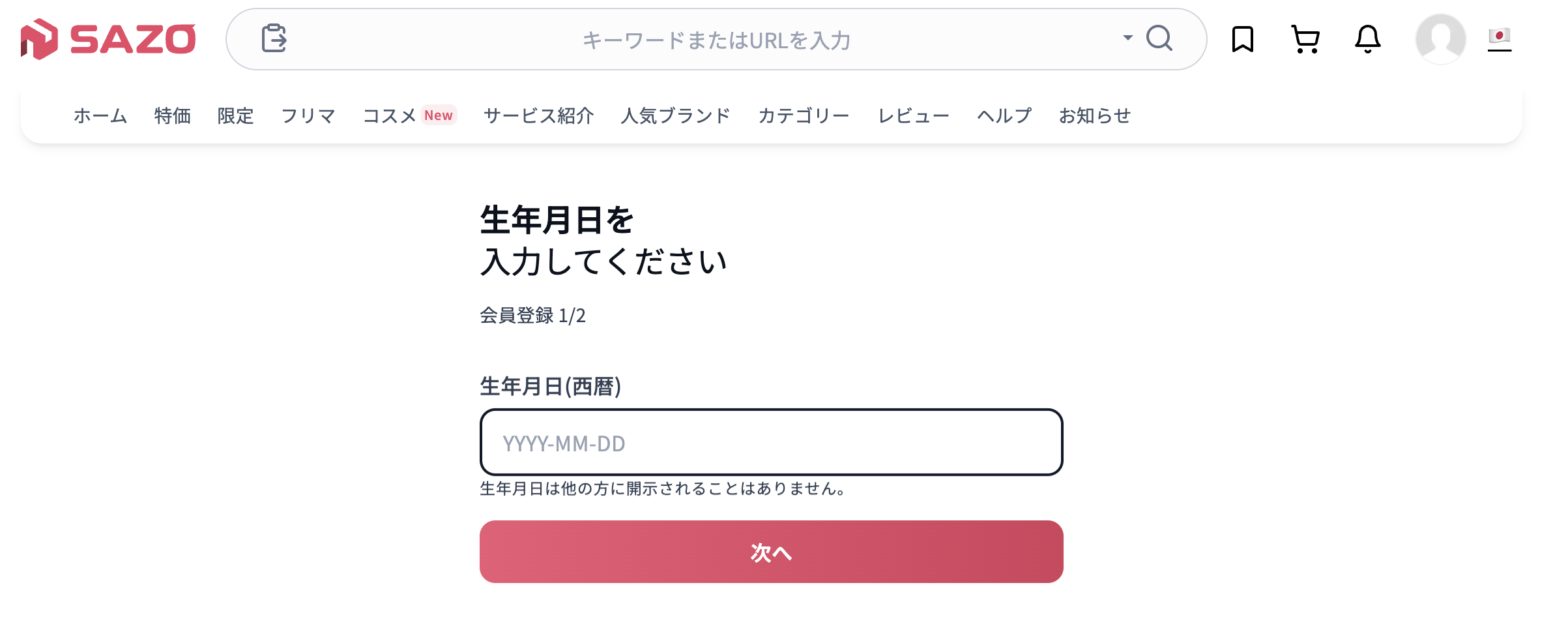This screenshot has height=643, width=1568.
Task: Open the shopping cart
Action: 1305,39
